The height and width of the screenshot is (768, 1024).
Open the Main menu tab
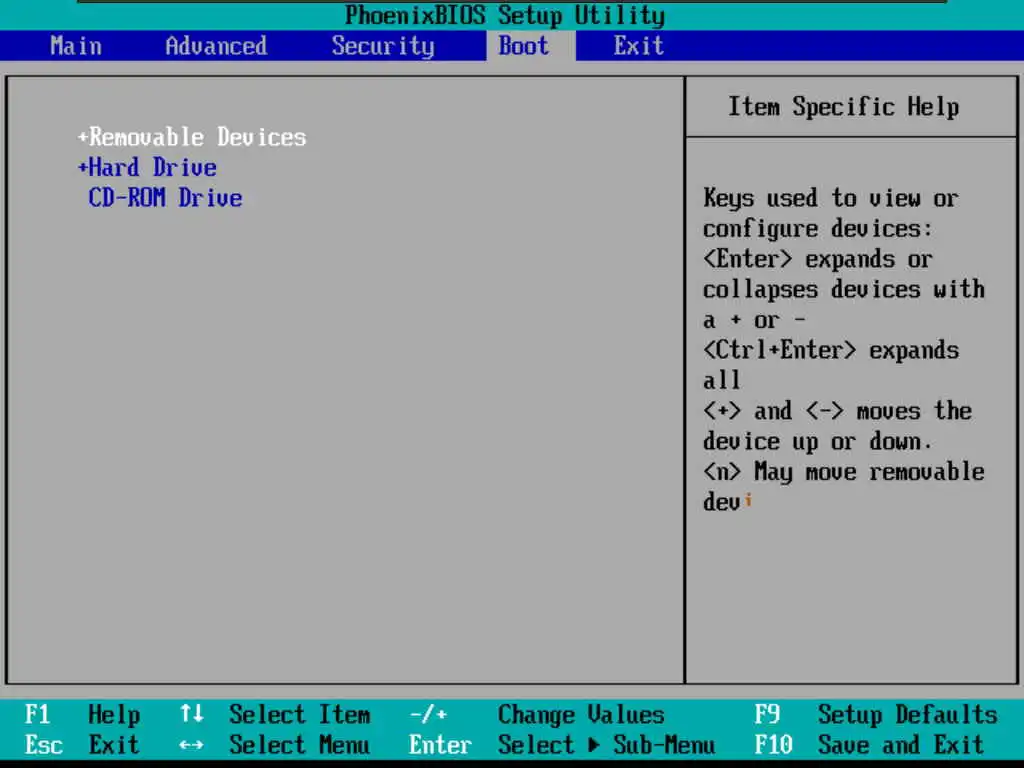[76, 46]
